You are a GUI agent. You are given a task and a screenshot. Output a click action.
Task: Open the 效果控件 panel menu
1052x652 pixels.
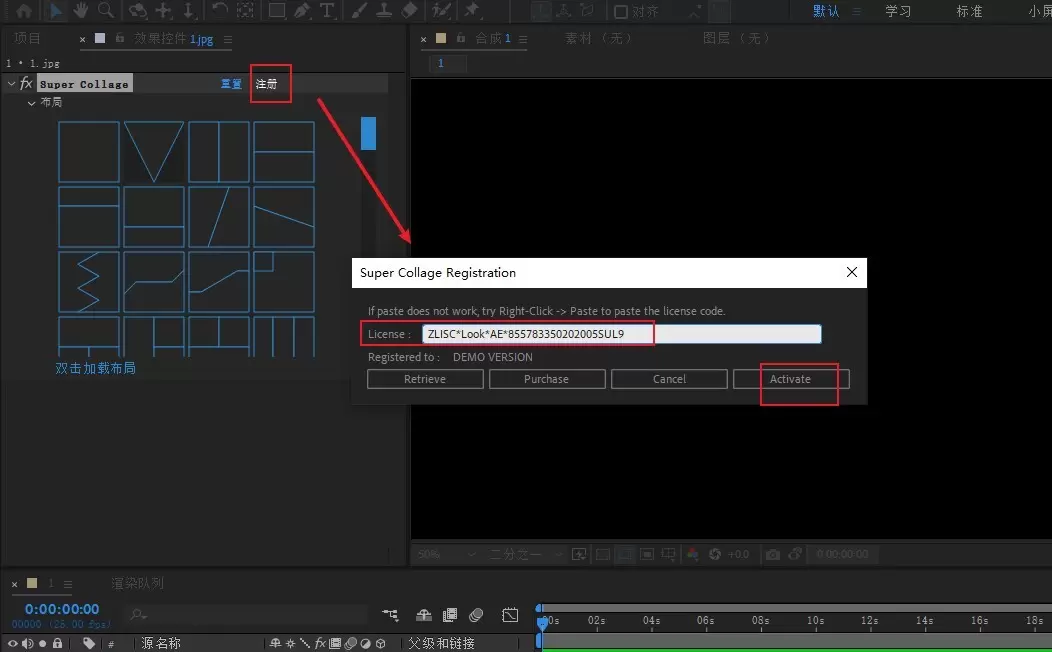[228, 40]
